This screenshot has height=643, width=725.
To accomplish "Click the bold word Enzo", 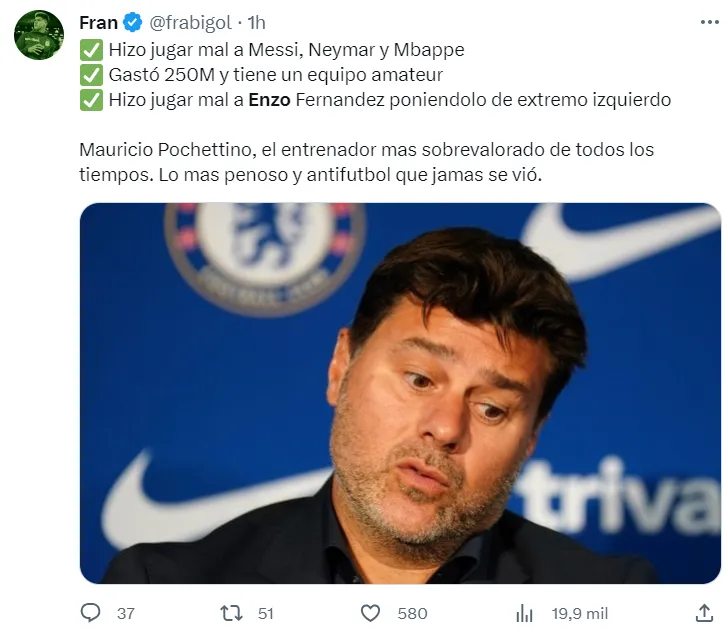I will click(x=269, y=99).
